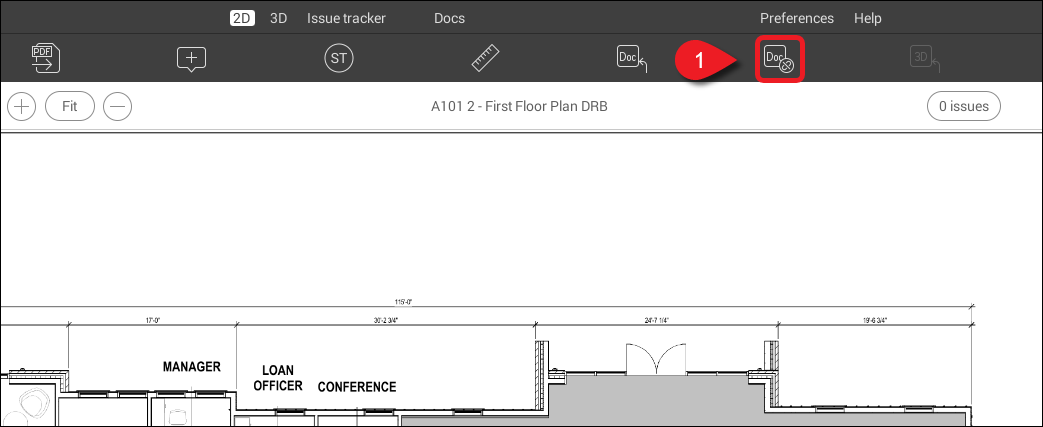Open the Help menu
Viewport: 1043px width, 427px height.
click(x=868, y=18)
